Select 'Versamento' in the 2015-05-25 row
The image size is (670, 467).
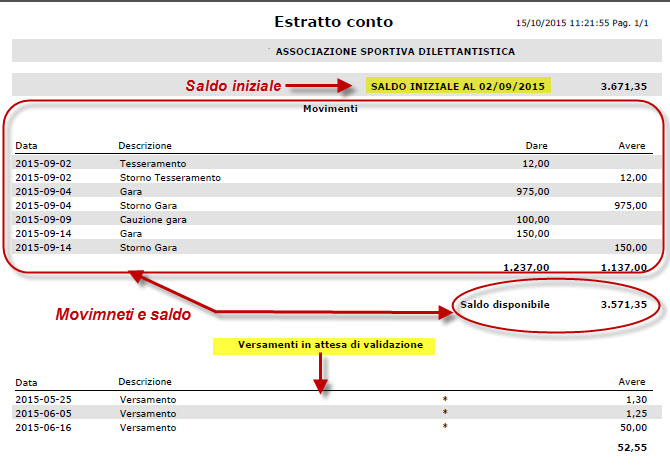tap(148, 399)
